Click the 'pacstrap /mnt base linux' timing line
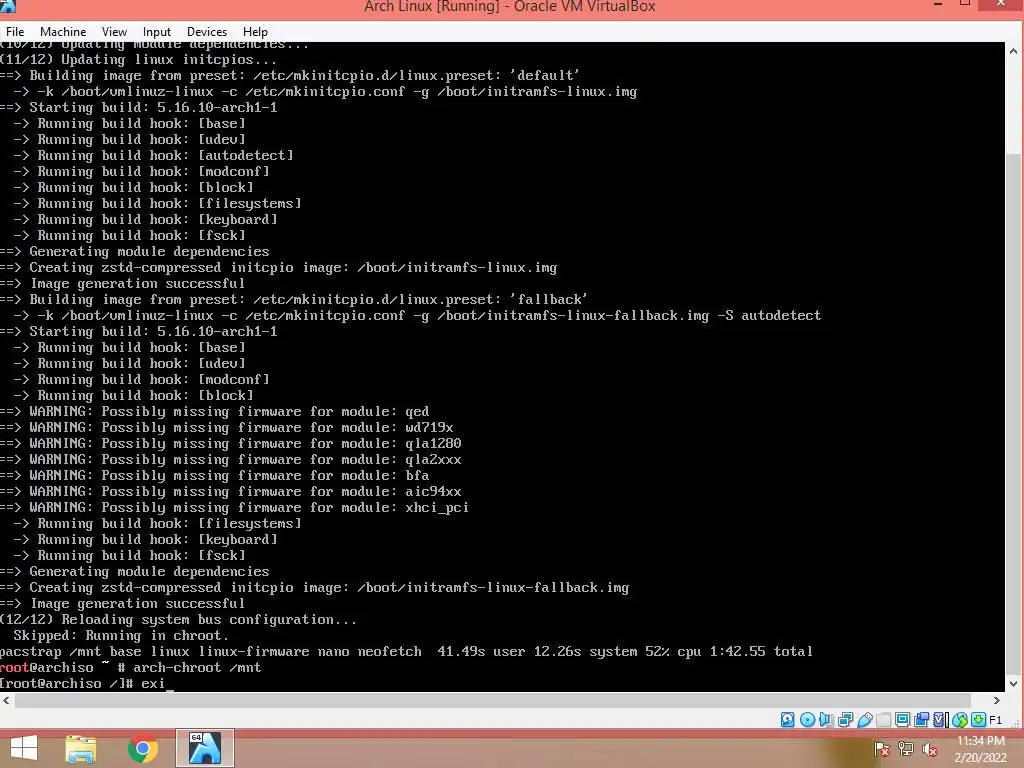Image resolution: width=1024 pixels, height=768 pixels. (406, 652)
